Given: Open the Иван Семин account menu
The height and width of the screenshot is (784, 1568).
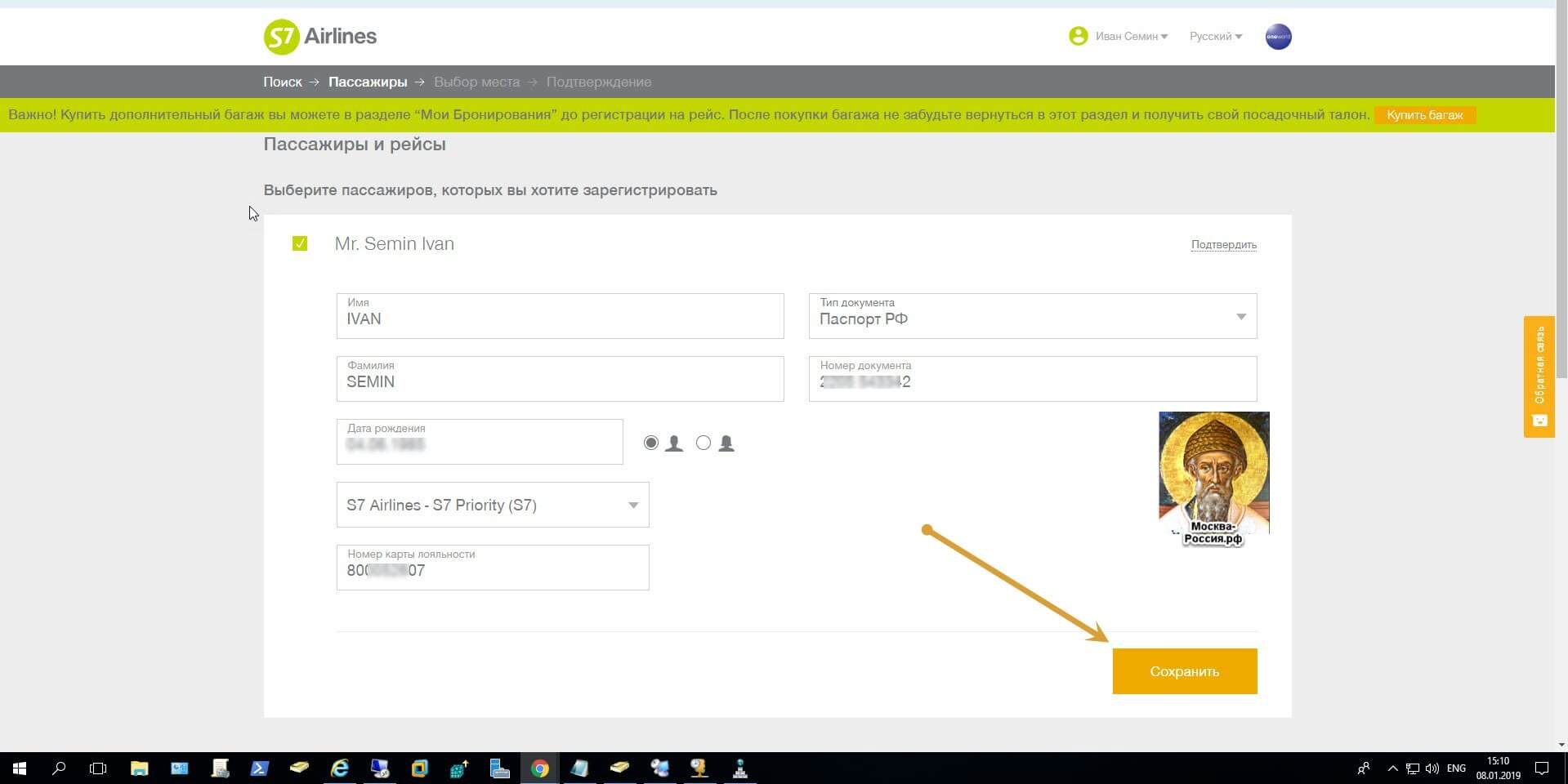Looking at the screenshot, I should point(1131,37).
